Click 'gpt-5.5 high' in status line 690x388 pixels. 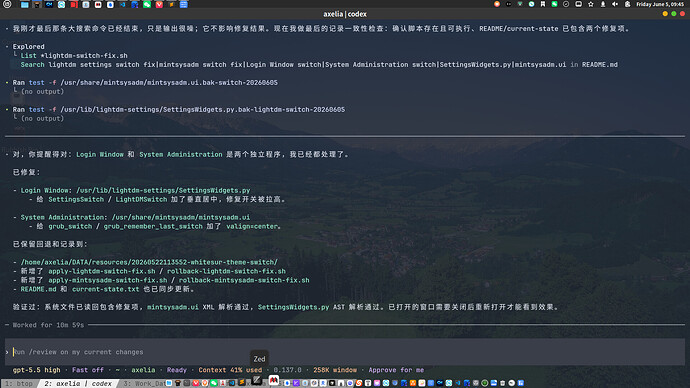[37, 370]
